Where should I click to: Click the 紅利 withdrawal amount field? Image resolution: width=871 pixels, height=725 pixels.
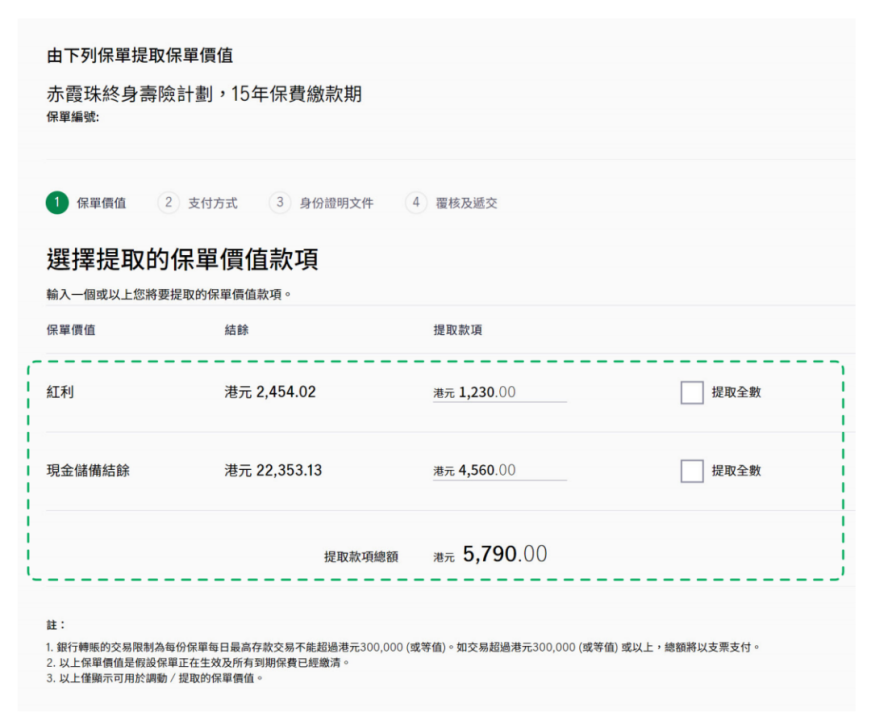pos(510,393)
